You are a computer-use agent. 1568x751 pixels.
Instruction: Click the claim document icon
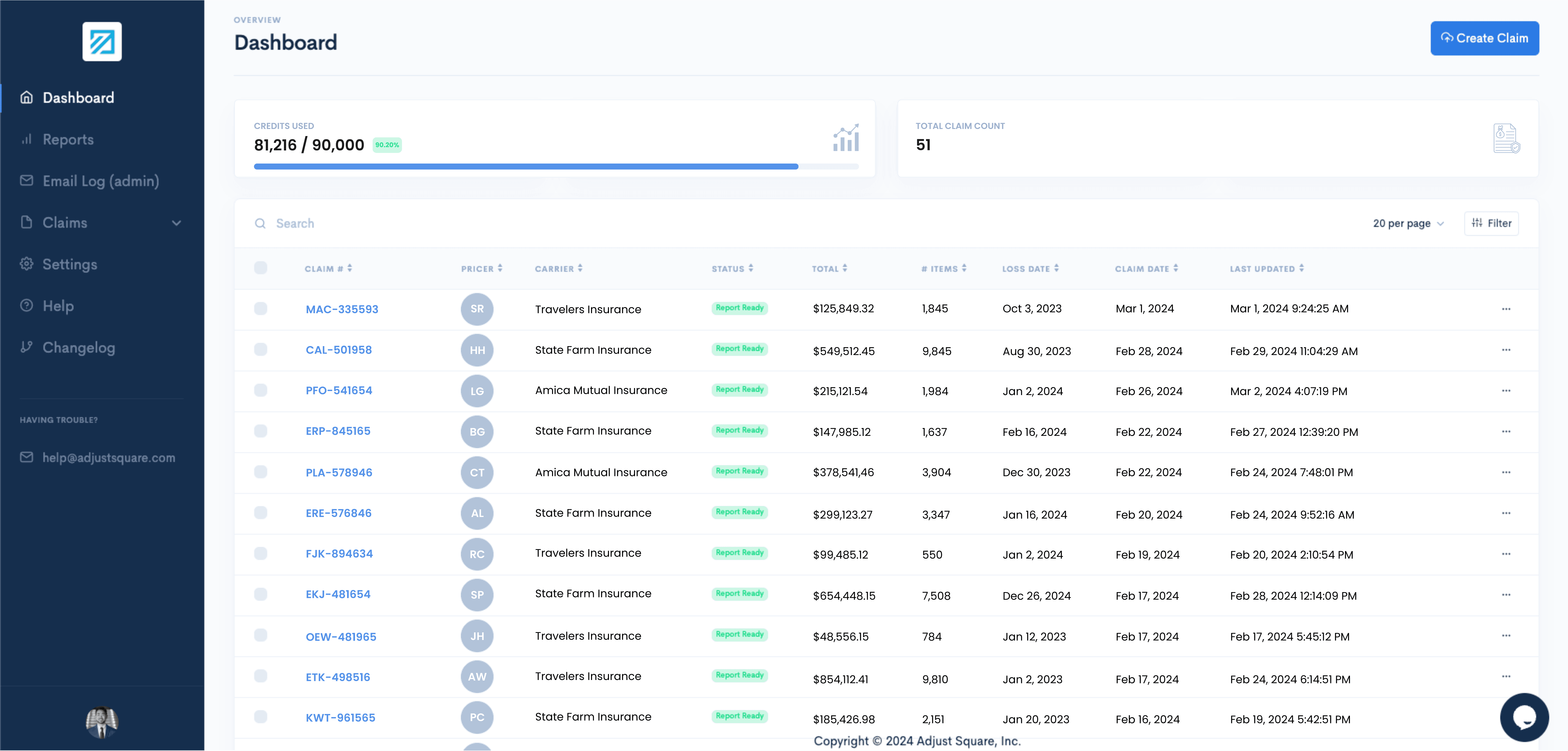pyautogui.click(x=1506, y=139)
